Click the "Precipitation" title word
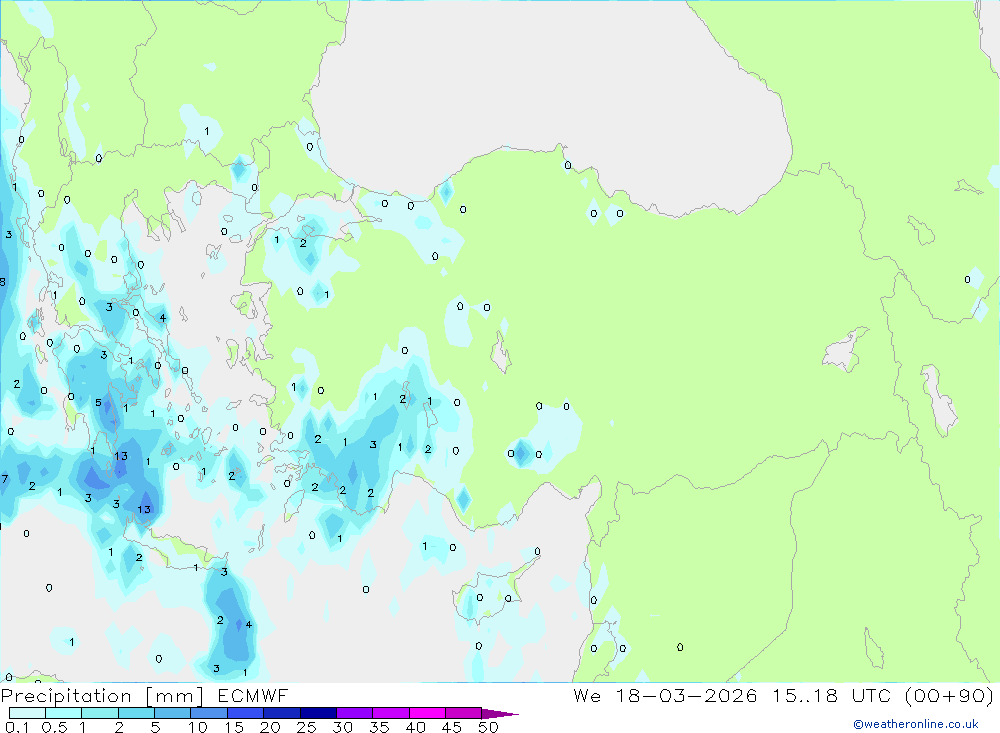The width and height of the screenshot is (1000, 733). (66, 696)
